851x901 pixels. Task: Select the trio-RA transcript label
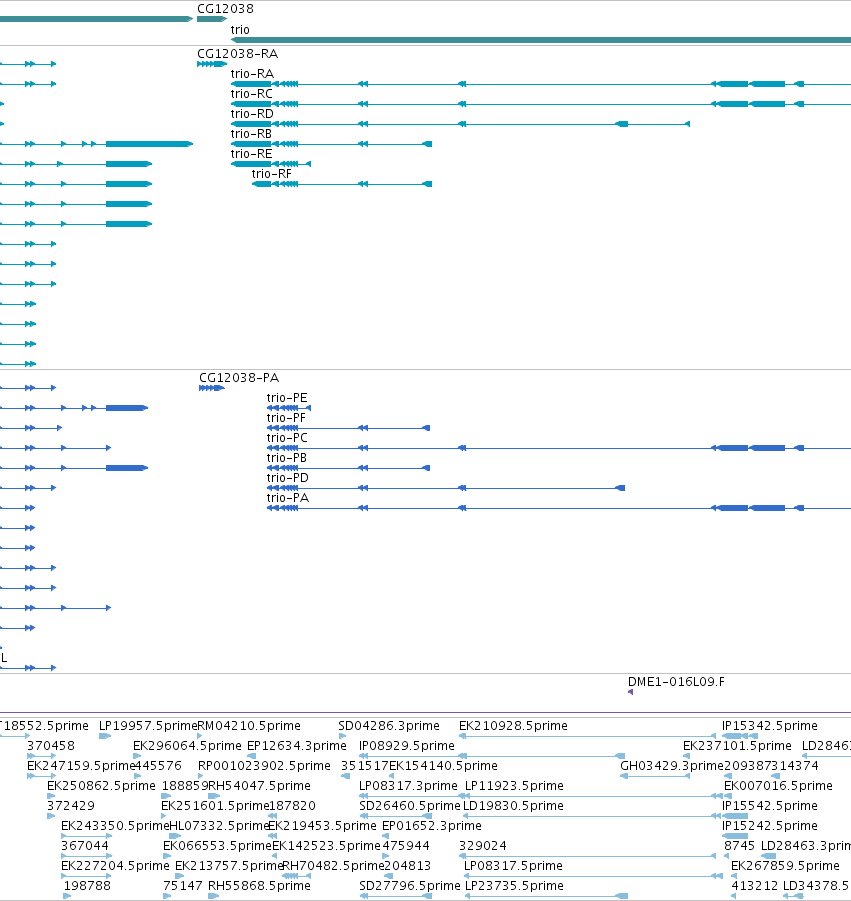(x=252, y=74)
